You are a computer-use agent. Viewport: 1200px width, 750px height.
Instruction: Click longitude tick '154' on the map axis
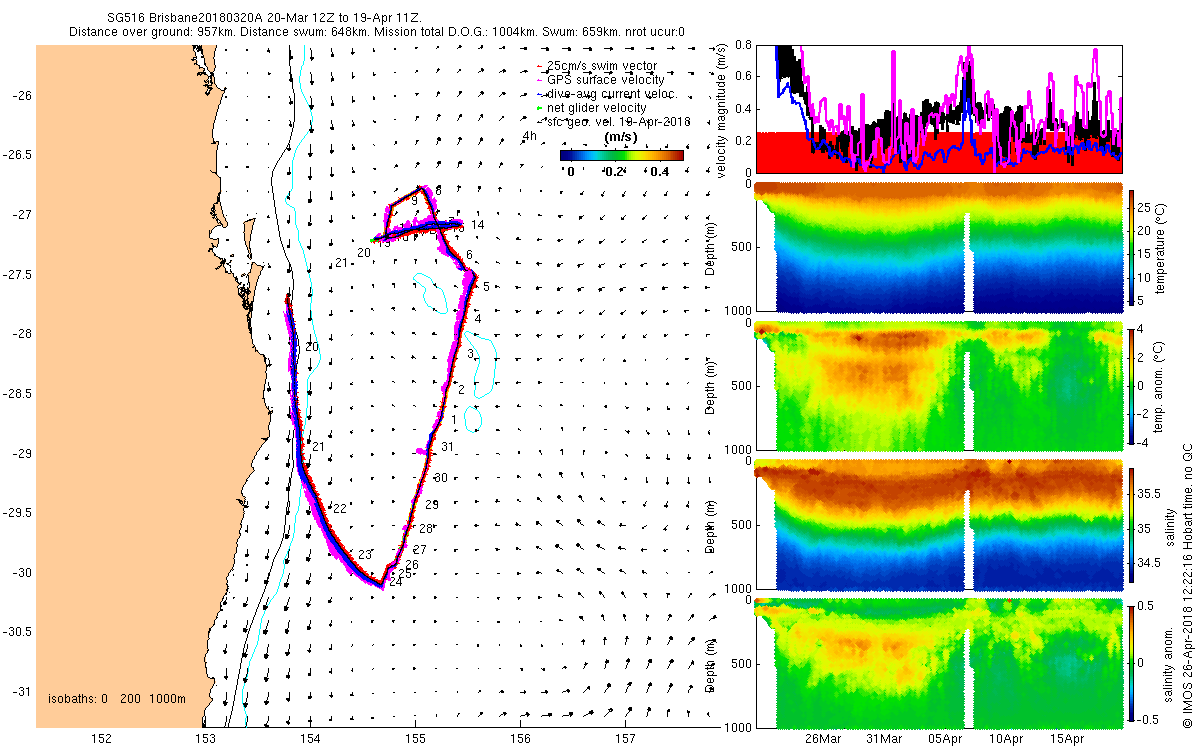coord(311,739)
